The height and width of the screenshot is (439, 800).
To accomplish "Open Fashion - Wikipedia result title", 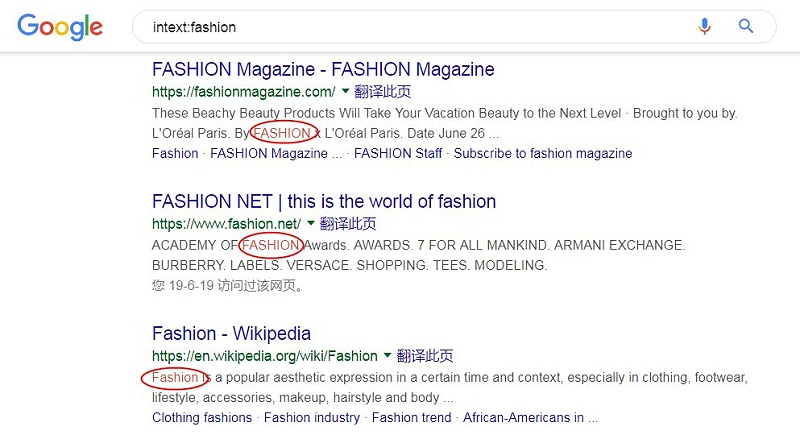I will [231, 334].
